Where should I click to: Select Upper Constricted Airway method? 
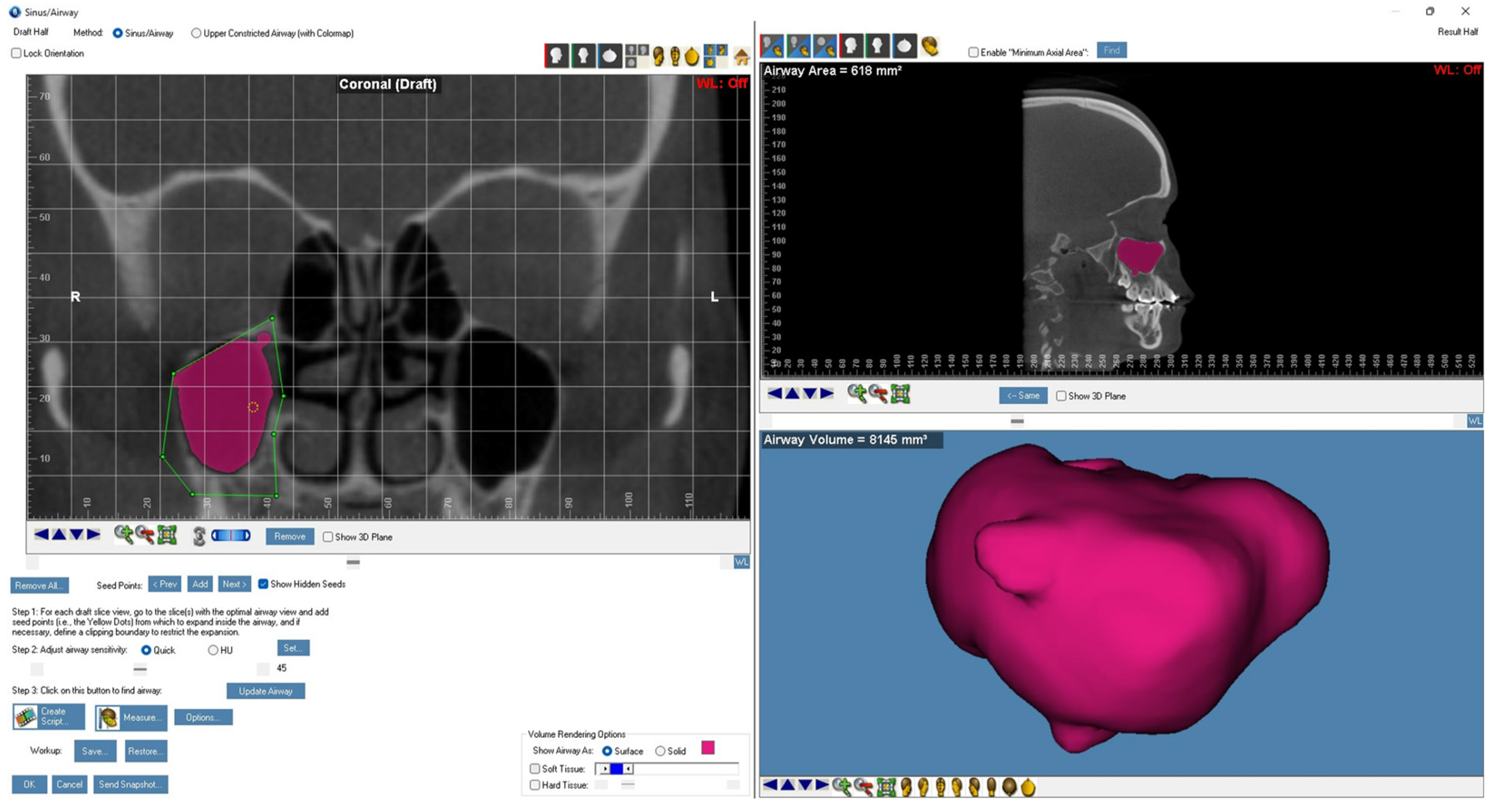[196, 33]
